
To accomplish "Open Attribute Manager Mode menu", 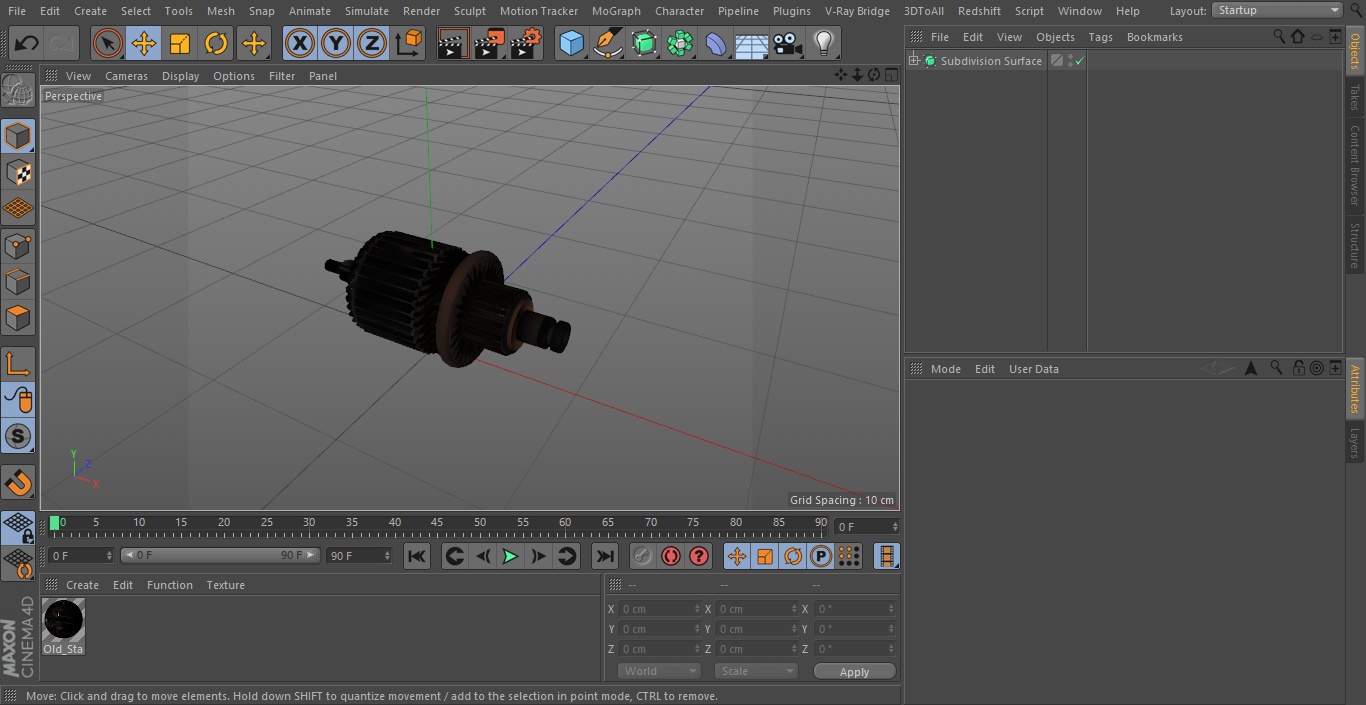I will [945, 369].
